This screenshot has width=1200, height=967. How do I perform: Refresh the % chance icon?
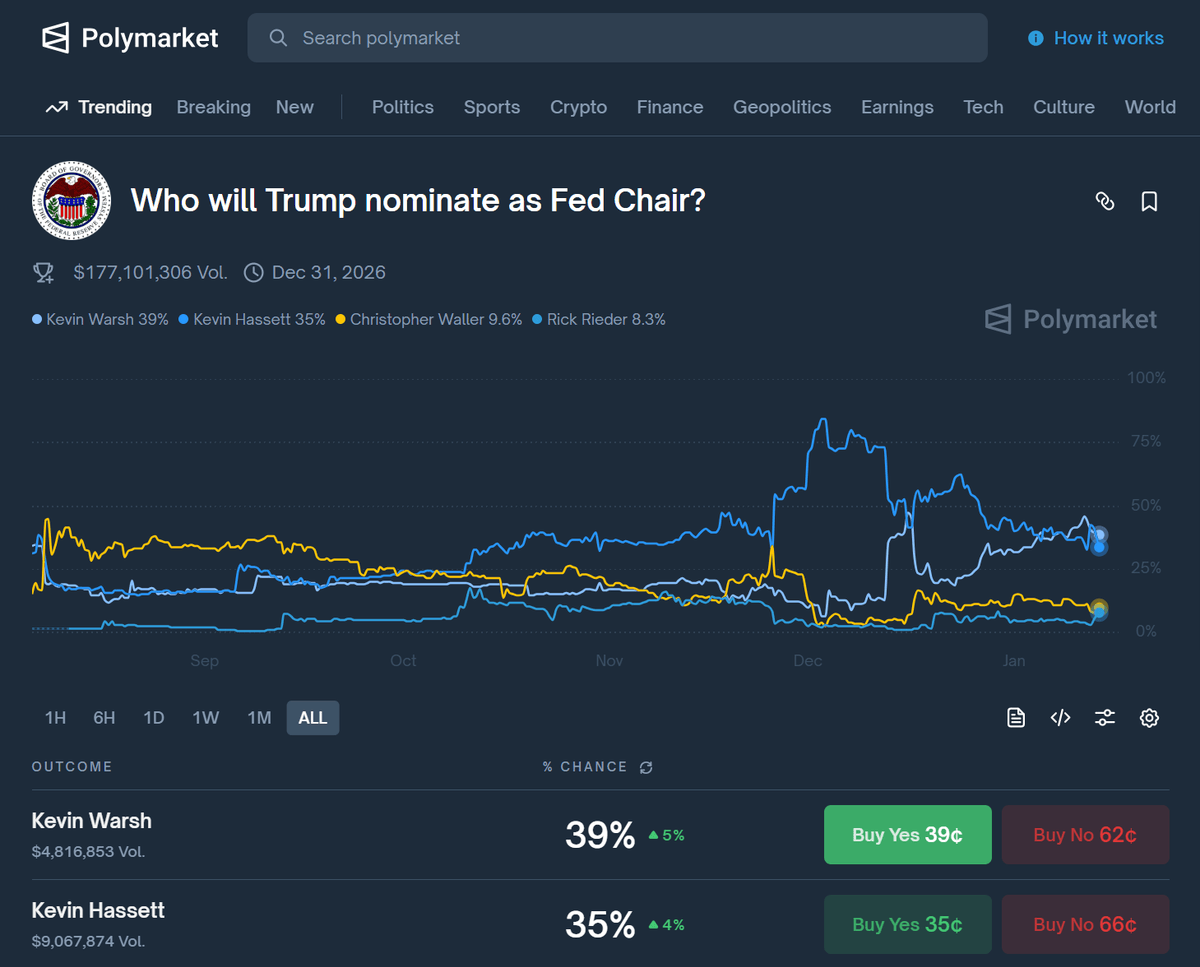pyautogui.click(x=646, y=767)
